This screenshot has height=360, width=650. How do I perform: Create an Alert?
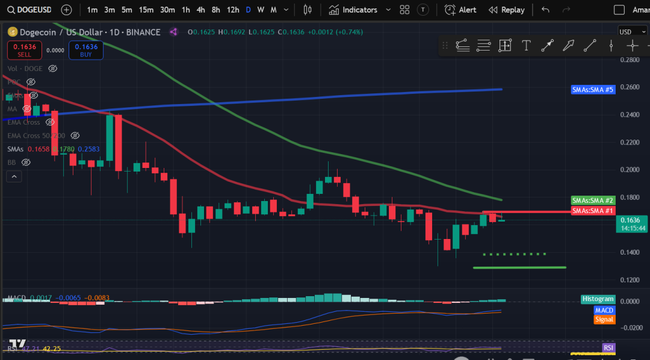pyautogui.click(x=460, y=10)
